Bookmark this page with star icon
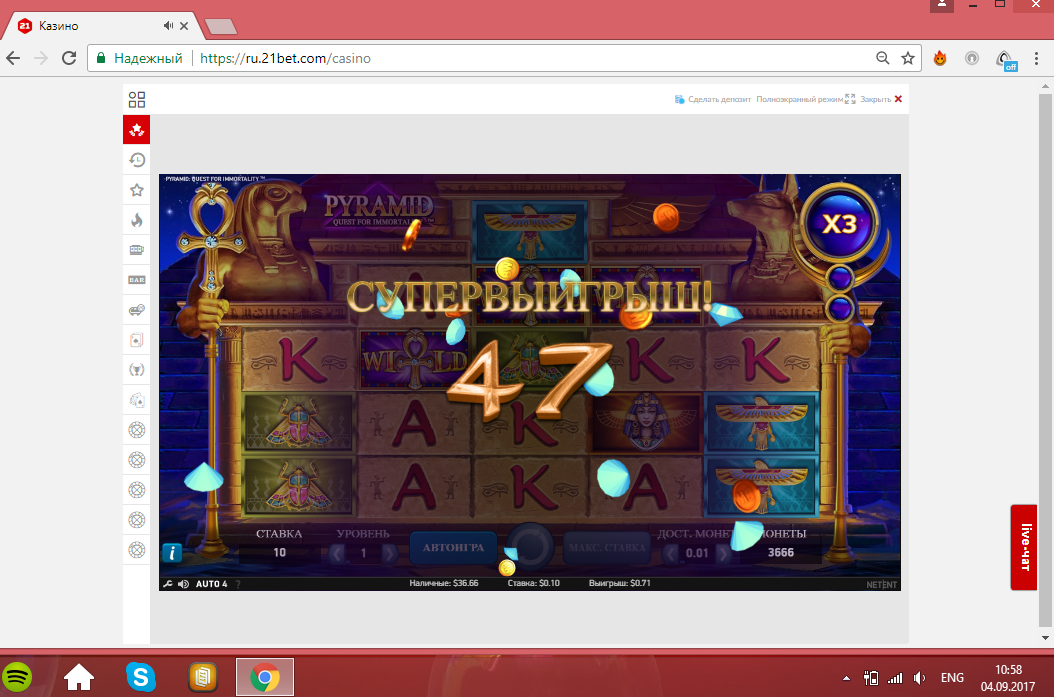1054x697 pixels. tap(908, 58)
